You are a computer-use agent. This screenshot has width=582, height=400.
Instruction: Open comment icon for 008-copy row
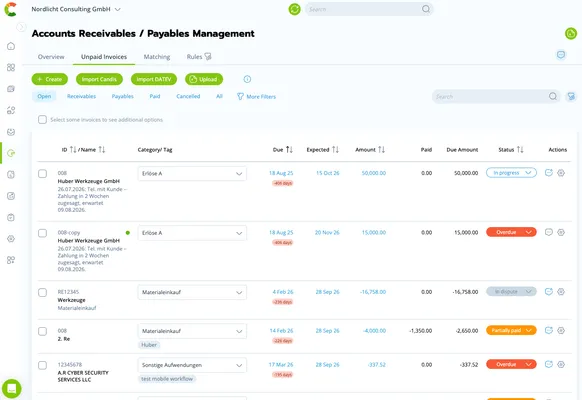(549, 232)
